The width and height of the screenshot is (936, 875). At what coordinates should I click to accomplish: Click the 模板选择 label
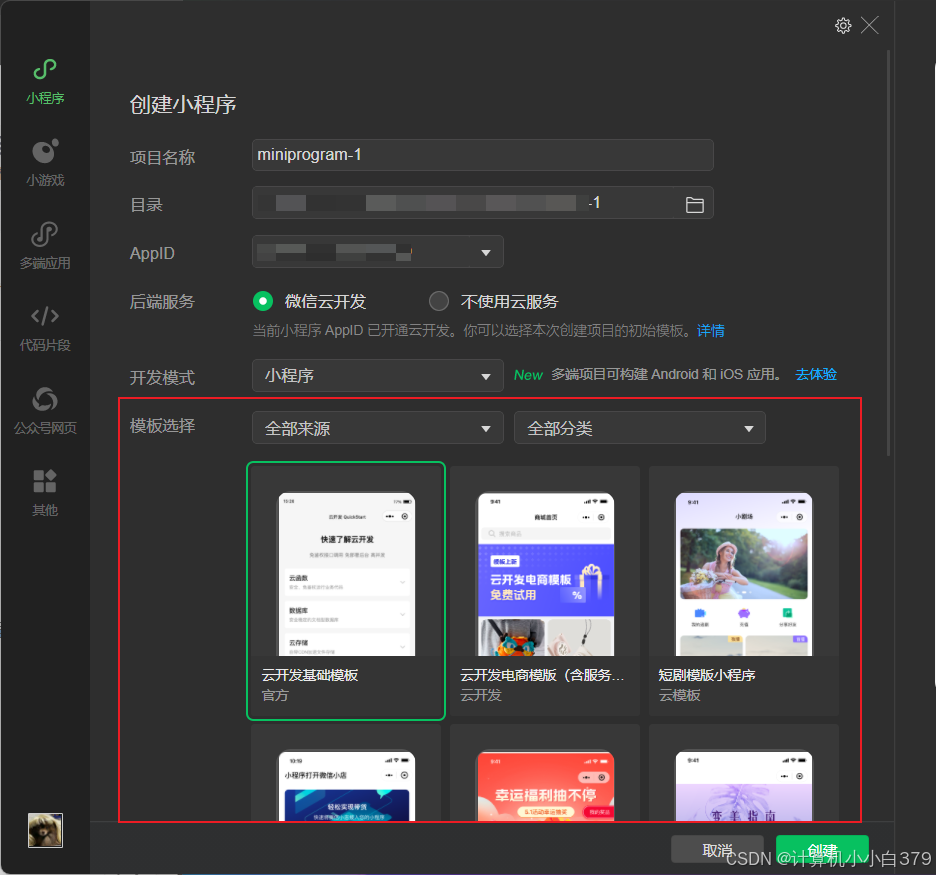tap(162, 426)
